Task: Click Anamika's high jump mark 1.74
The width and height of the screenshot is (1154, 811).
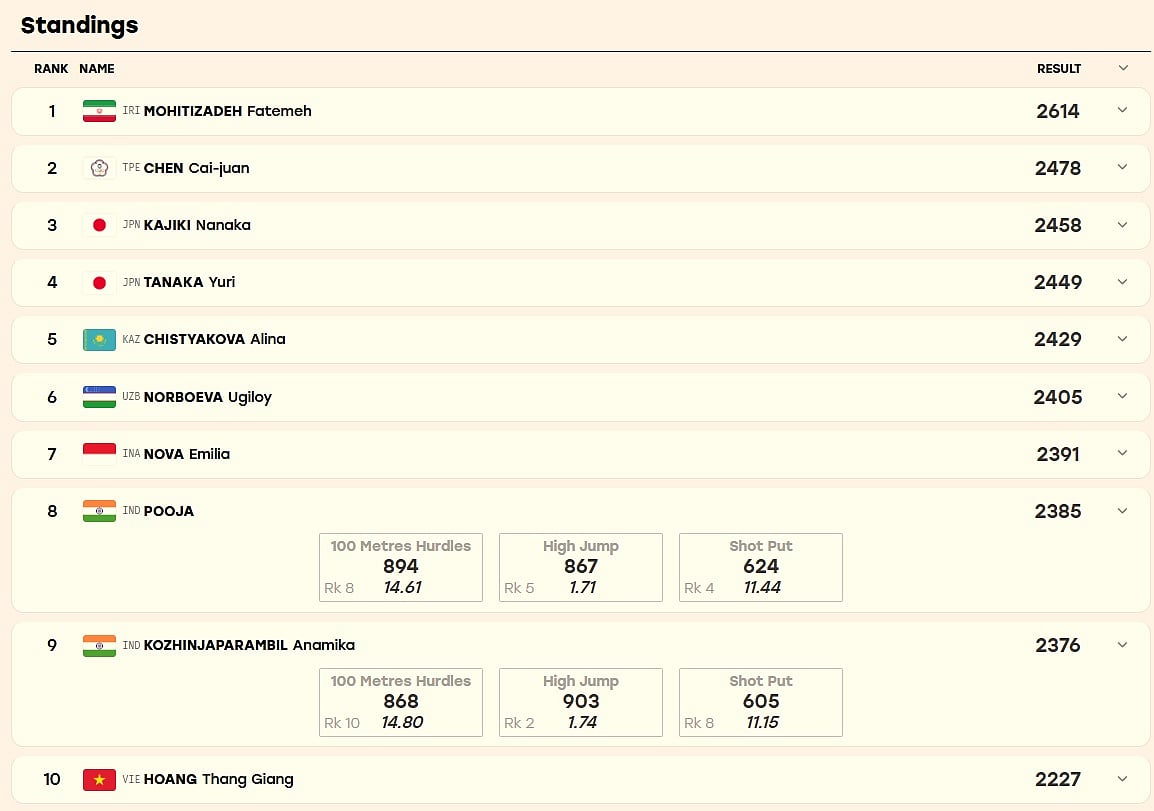Action: (582, 722)
